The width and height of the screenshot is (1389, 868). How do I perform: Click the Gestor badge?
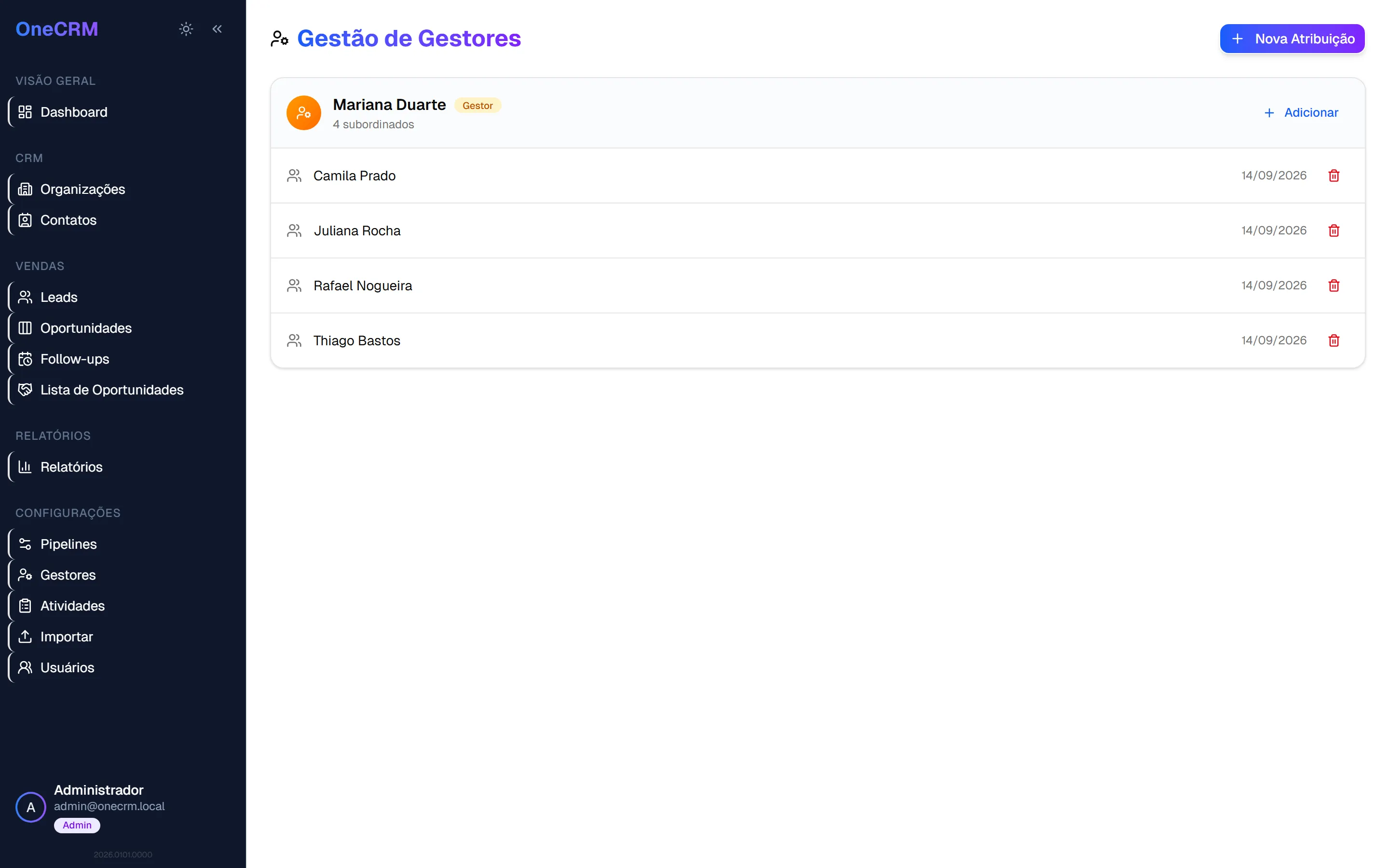[x=477, y=106]
